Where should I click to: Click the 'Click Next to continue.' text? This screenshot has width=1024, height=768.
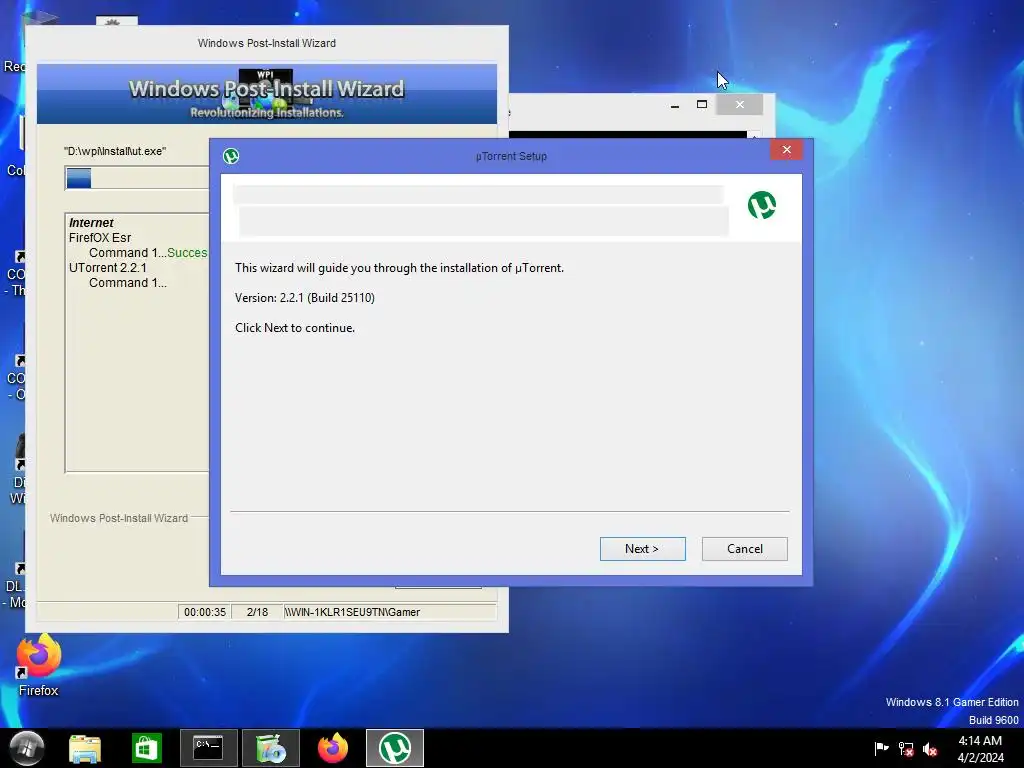pos(295,328)
